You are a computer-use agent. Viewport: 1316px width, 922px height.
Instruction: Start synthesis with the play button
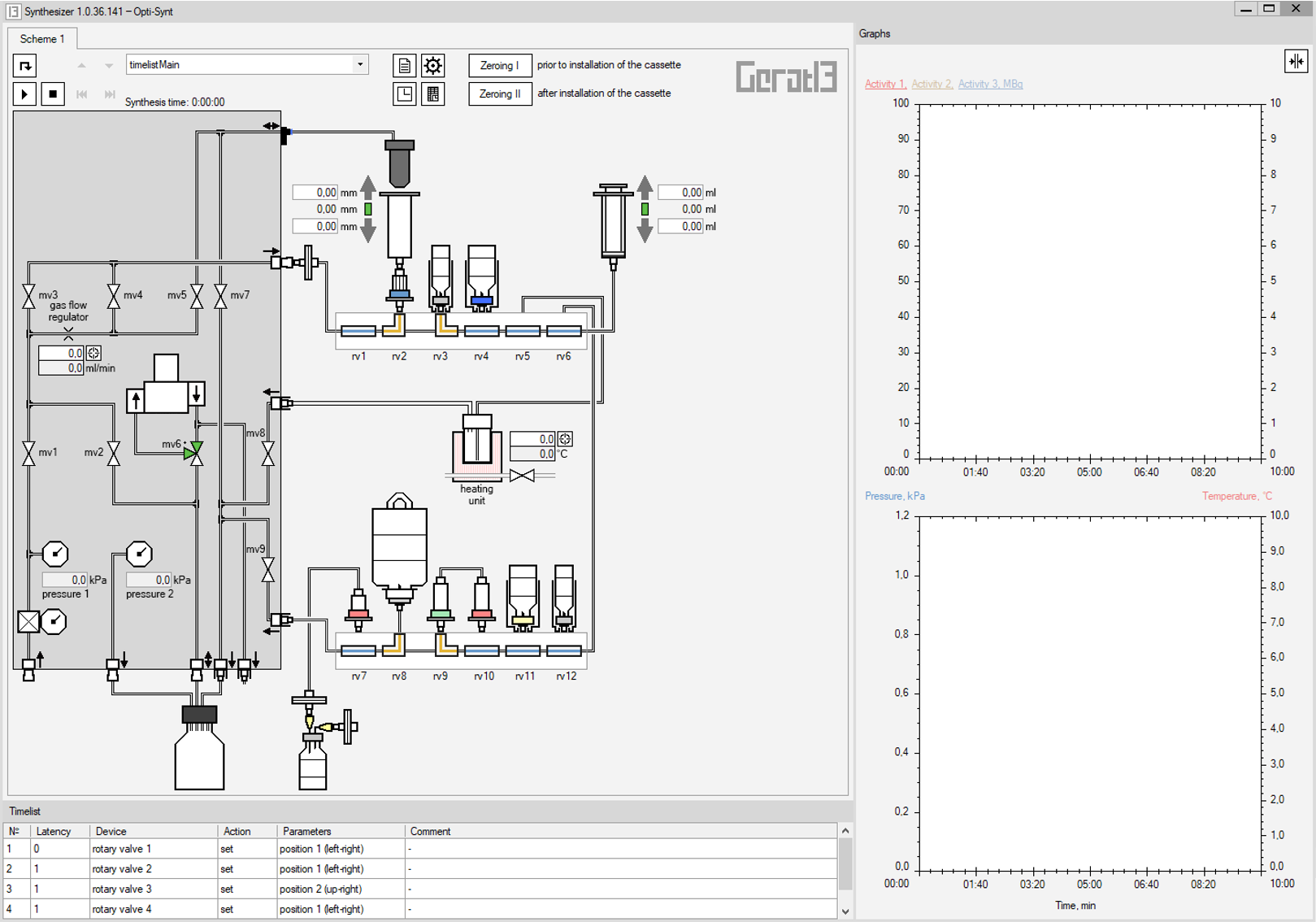coord(24,94)
